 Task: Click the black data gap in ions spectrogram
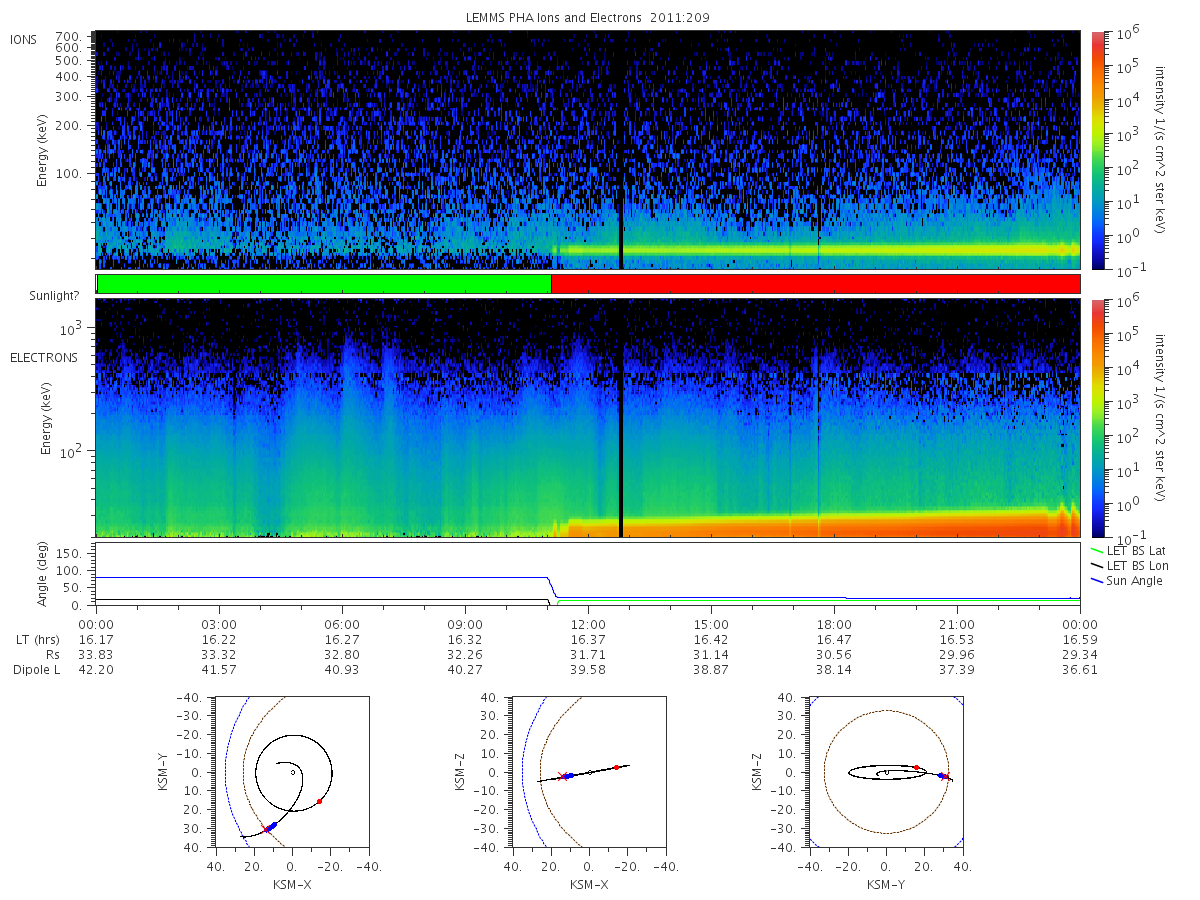tap(621, 150)
